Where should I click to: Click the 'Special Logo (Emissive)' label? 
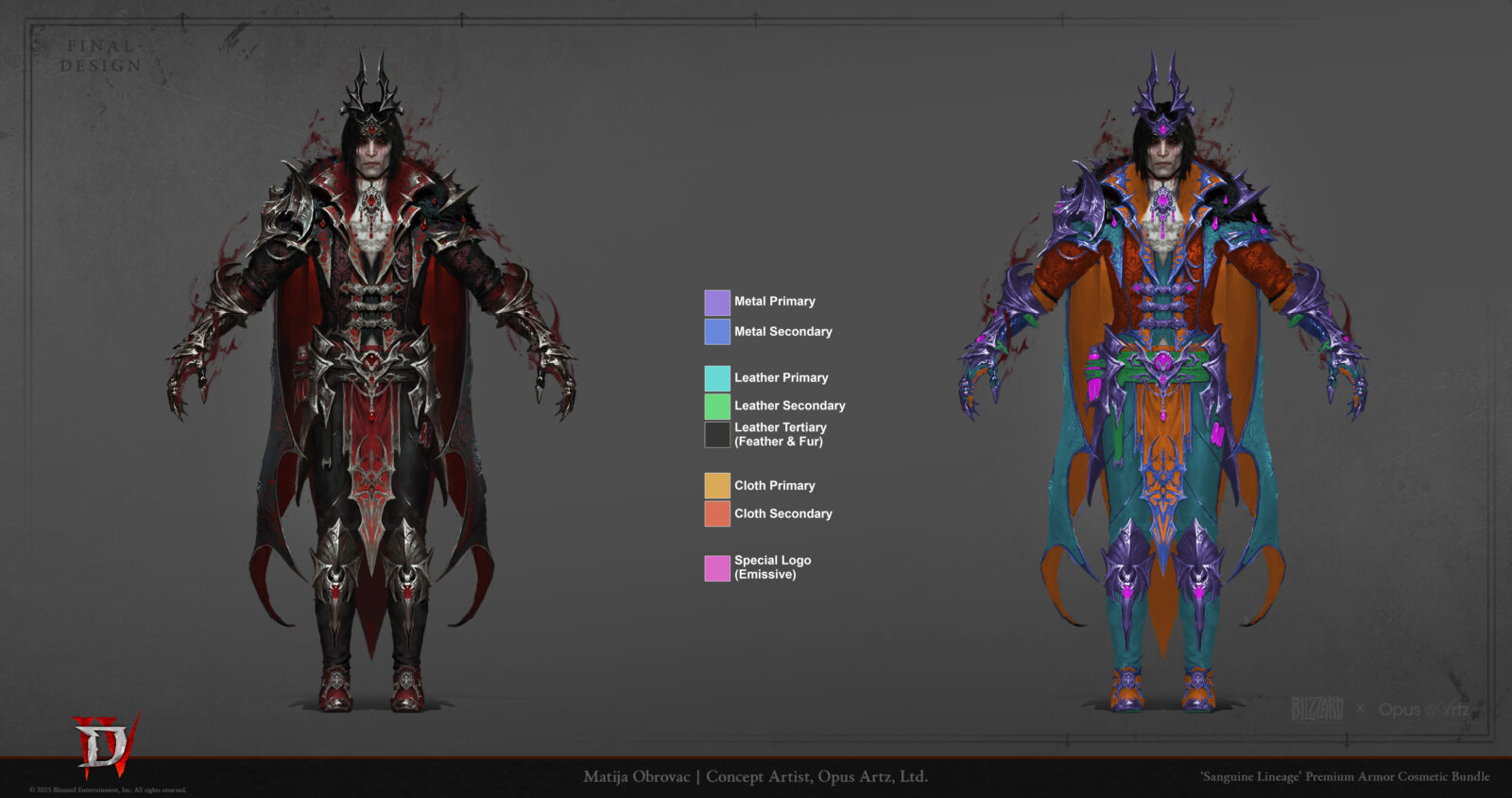pyautogui.click(x=772, y=567)
